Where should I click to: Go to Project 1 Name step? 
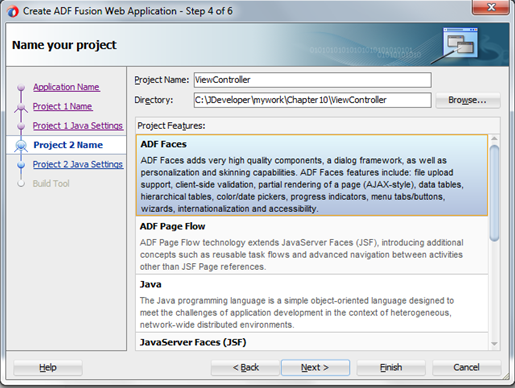[x=62, y=107]
